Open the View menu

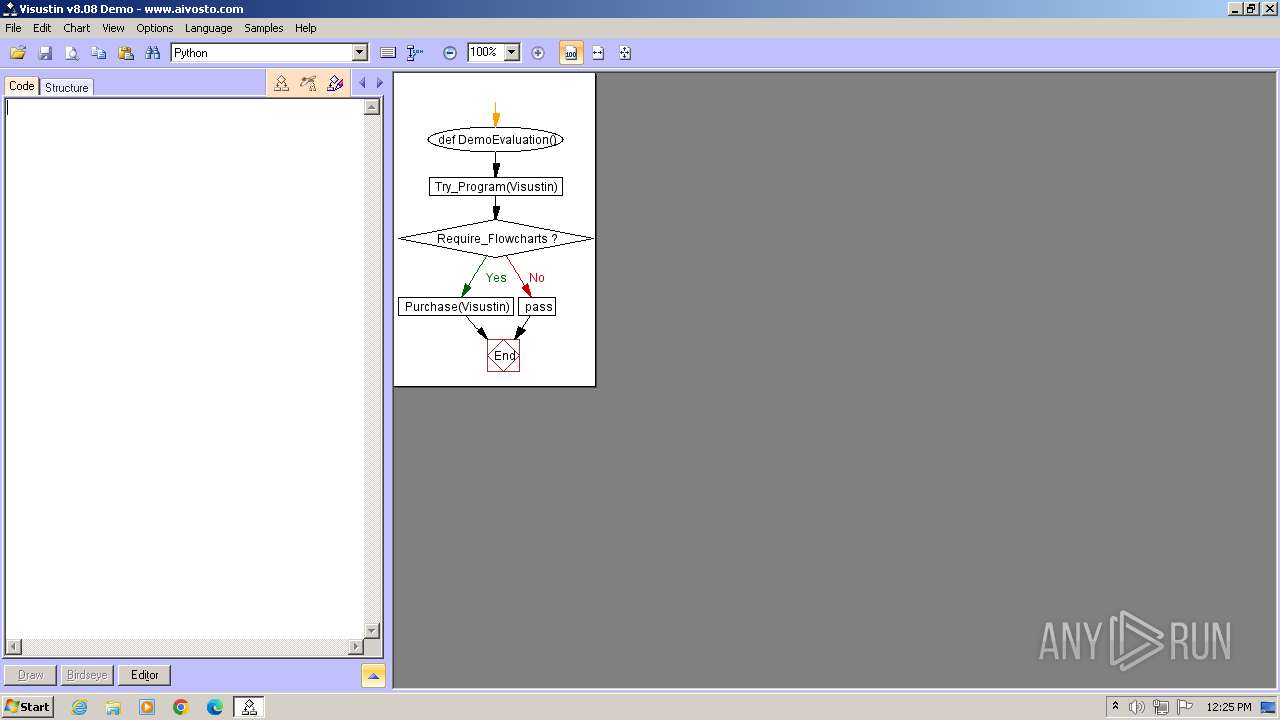[x=113, y=28]
